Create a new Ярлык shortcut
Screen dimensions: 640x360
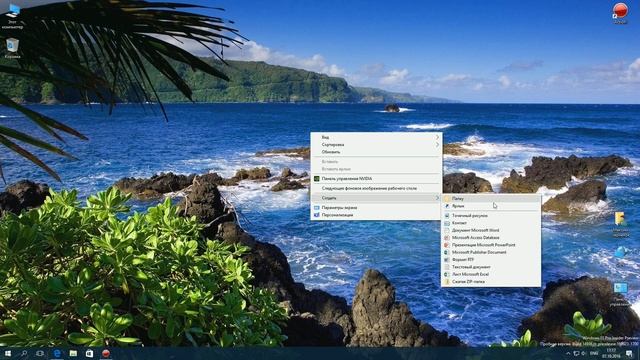coord(491,206)
